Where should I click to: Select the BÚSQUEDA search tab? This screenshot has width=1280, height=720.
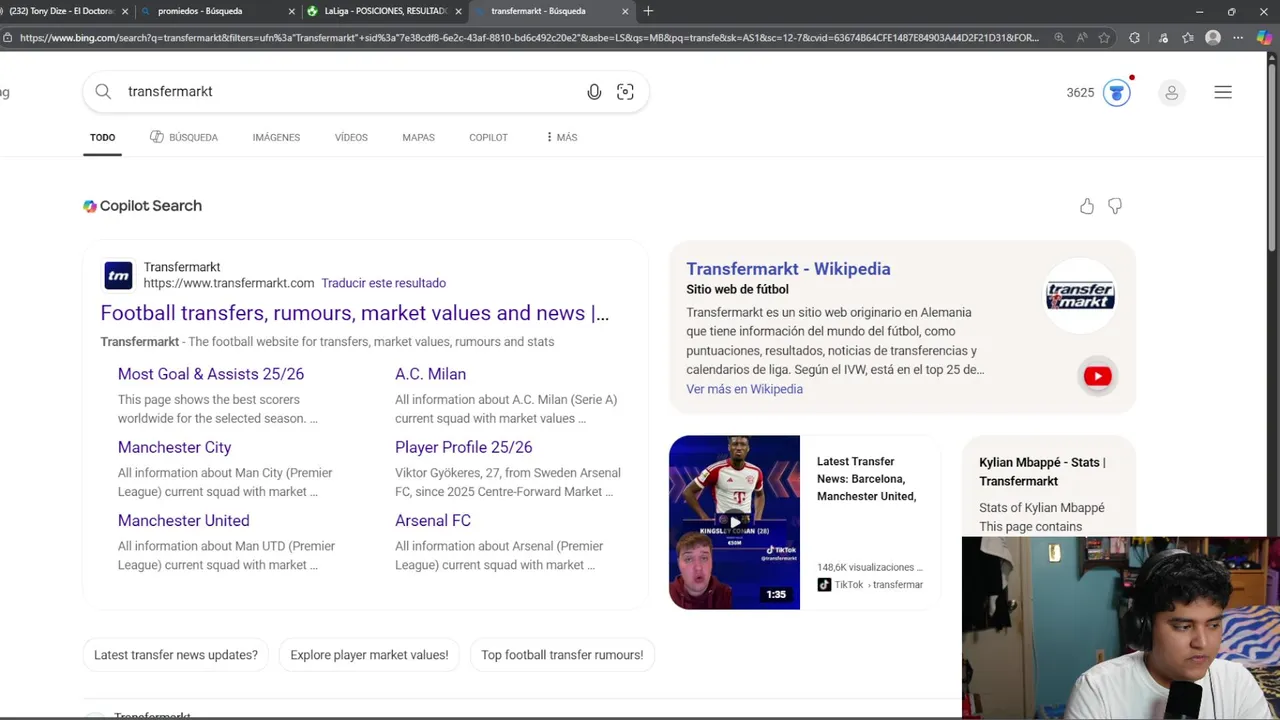click(x=184, y=137)
